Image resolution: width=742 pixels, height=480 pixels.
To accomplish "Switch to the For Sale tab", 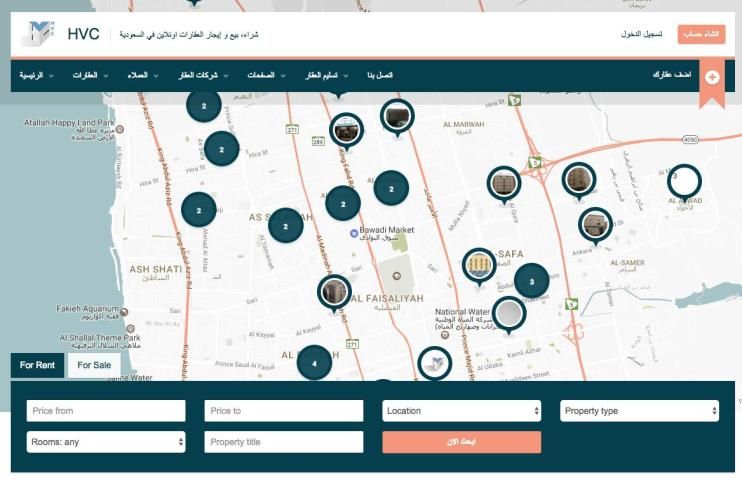I will click(x=94, y=365).
